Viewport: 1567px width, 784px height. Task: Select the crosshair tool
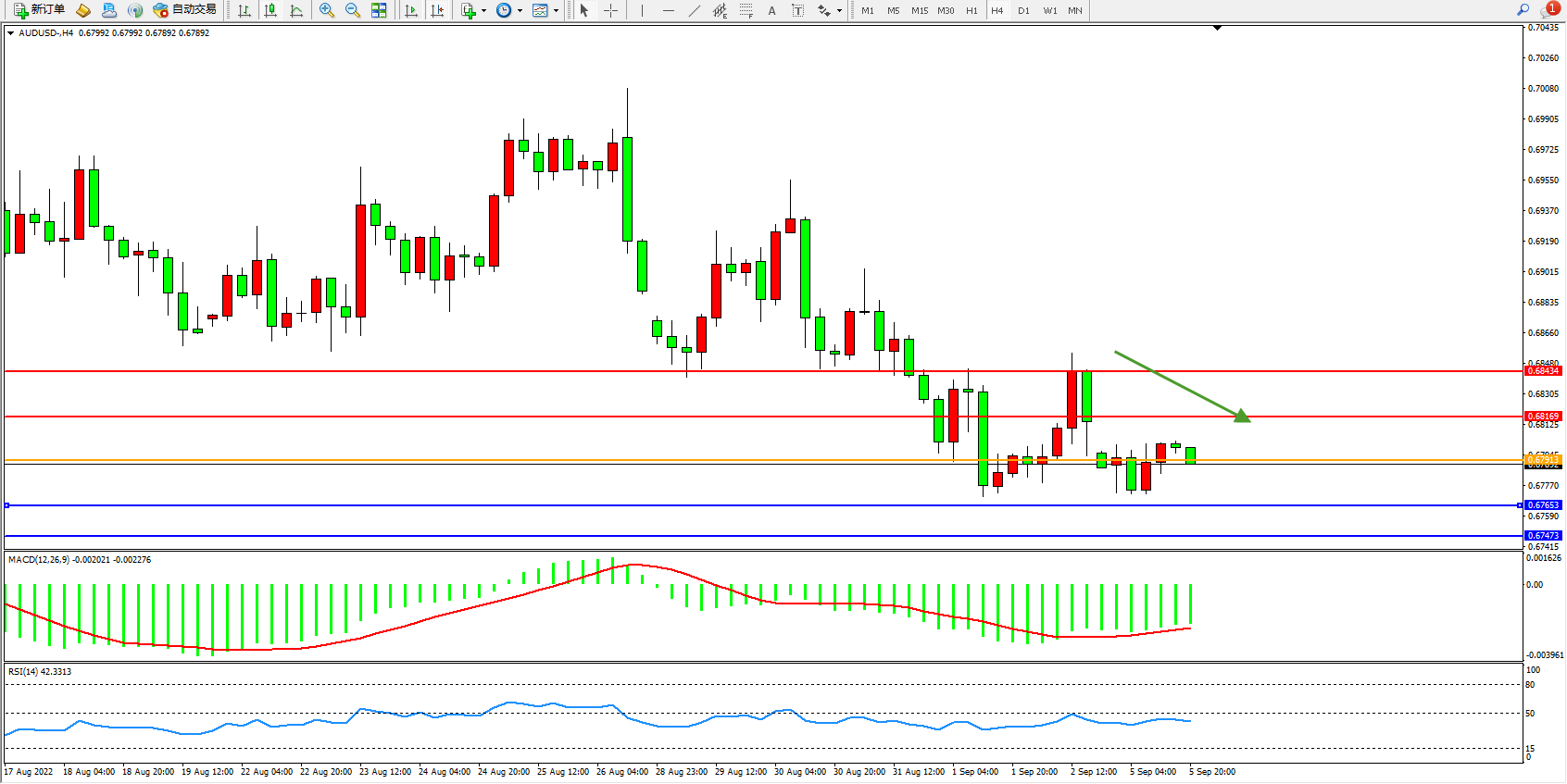click(x=610, y=10)
